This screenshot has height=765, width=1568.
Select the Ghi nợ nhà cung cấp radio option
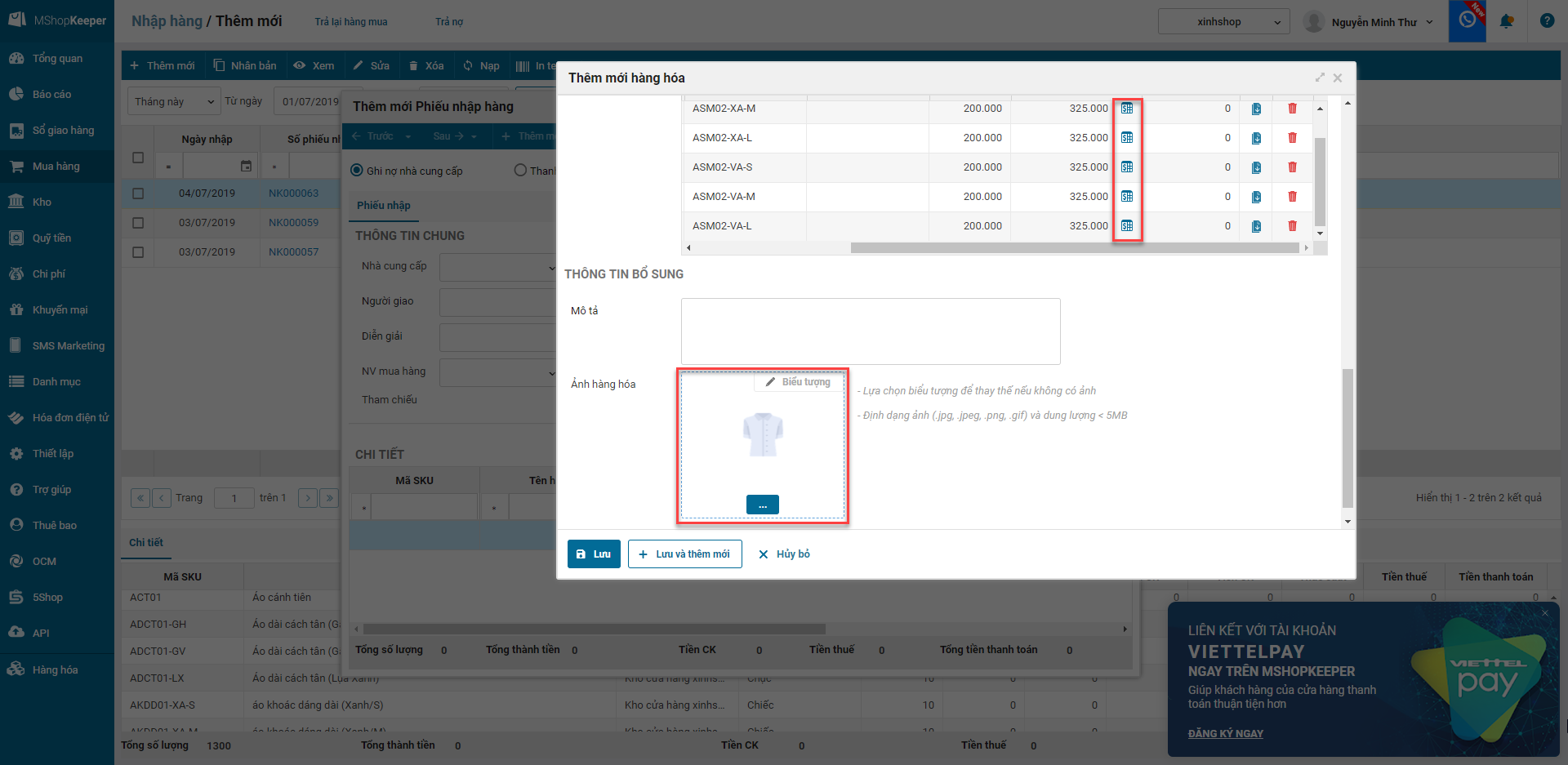tap(356, 171)
